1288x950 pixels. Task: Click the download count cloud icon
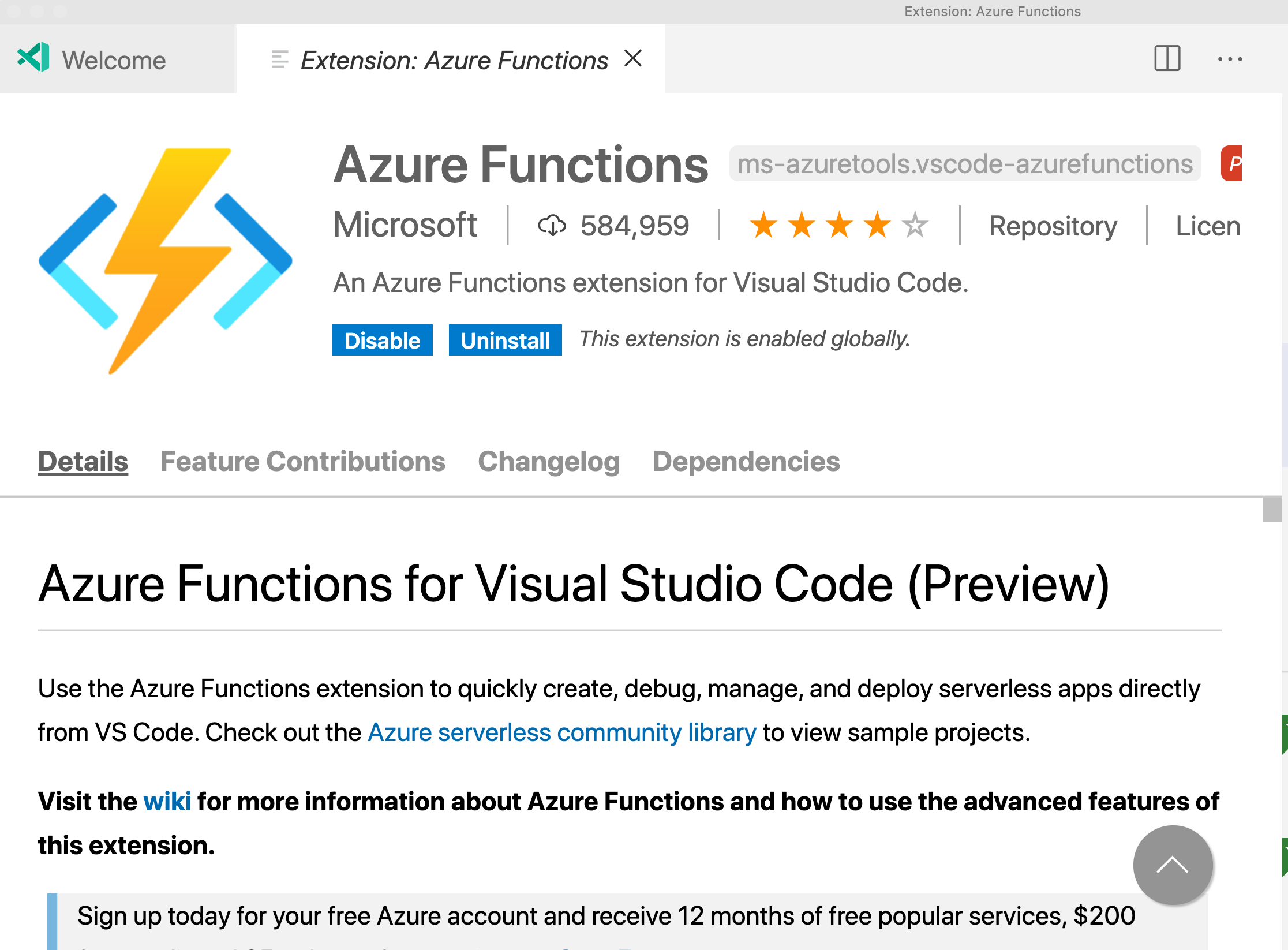[552, 226]
